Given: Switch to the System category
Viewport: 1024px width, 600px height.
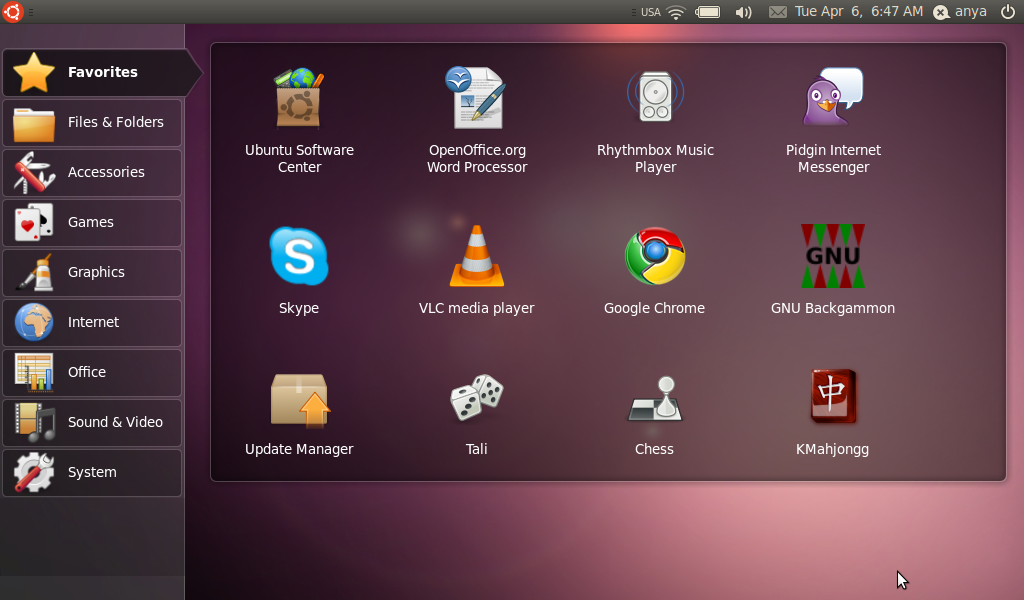Looking at the screenshot, I should 92,473.
